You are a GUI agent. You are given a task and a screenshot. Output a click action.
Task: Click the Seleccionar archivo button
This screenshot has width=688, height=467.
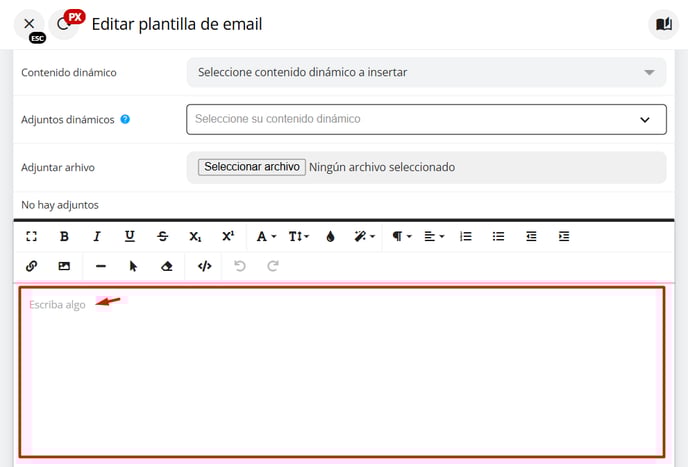click(x=251, y=167)
